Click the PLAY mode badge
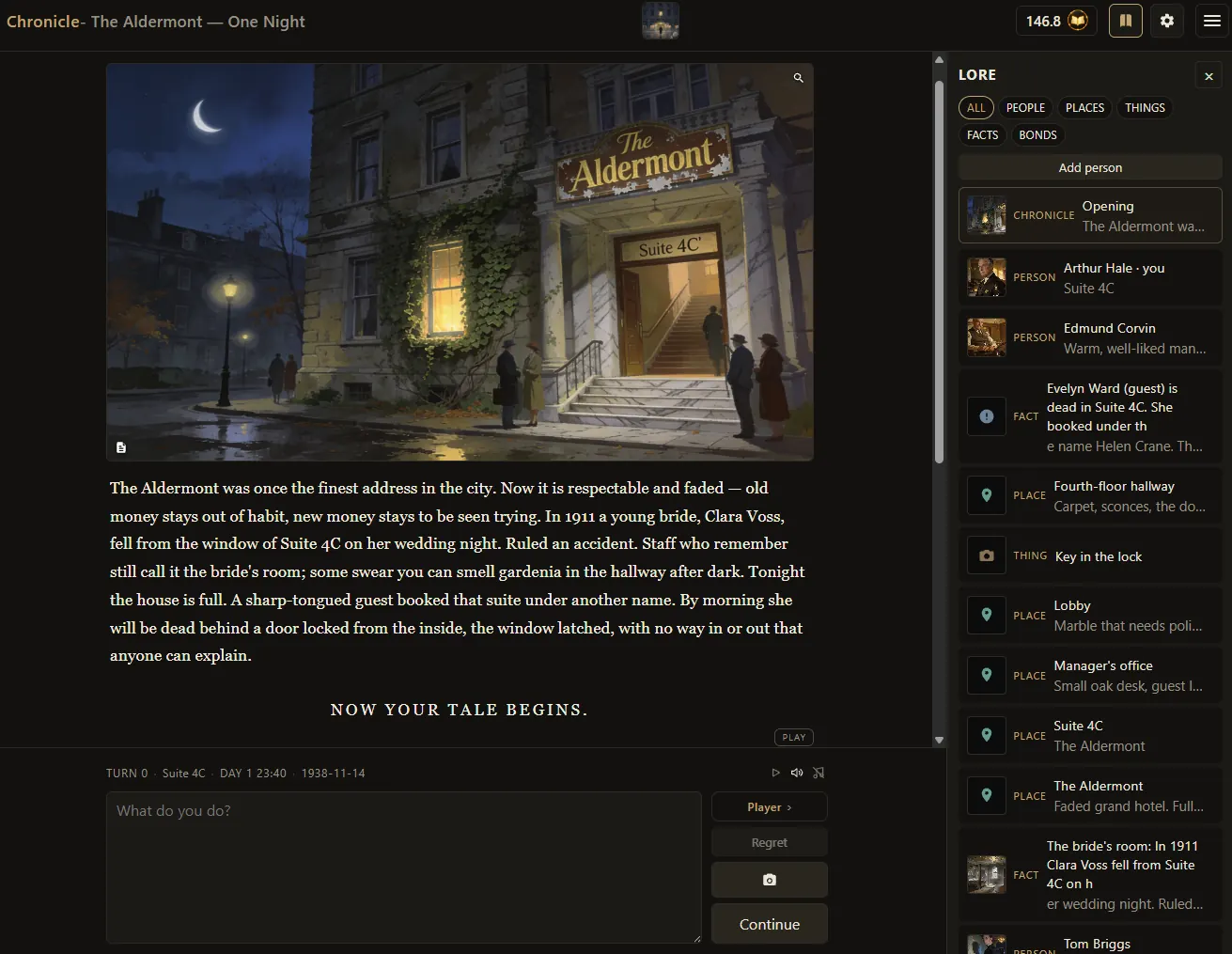 click(794, 737)
